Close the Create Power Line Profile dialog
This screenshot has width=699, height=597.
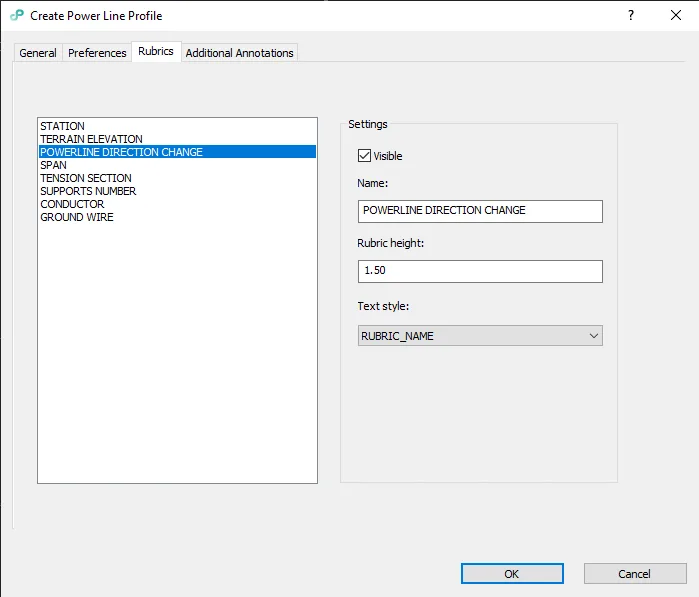(676, 15)
